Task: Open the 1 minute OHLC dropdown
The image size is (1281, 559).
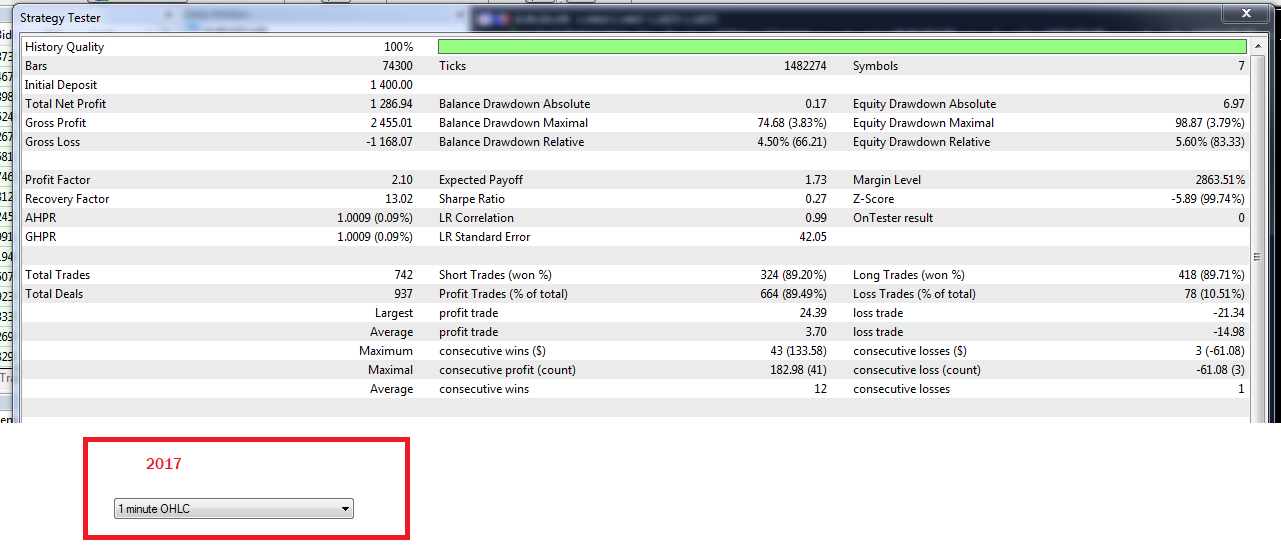Action: click(x=234, y=509)
